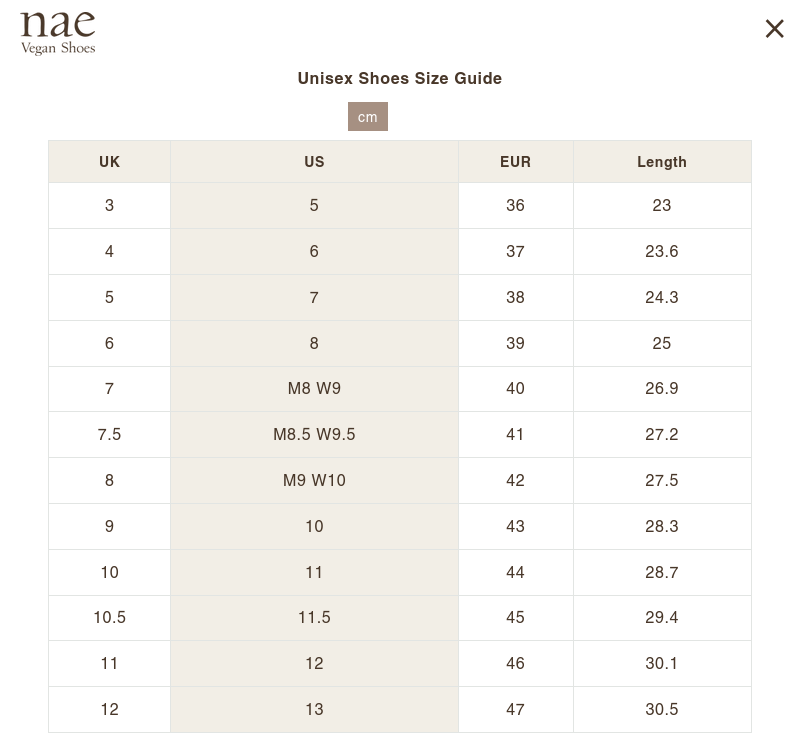Click the Length column header
800x752 pixels.
(x=661, y=162)
